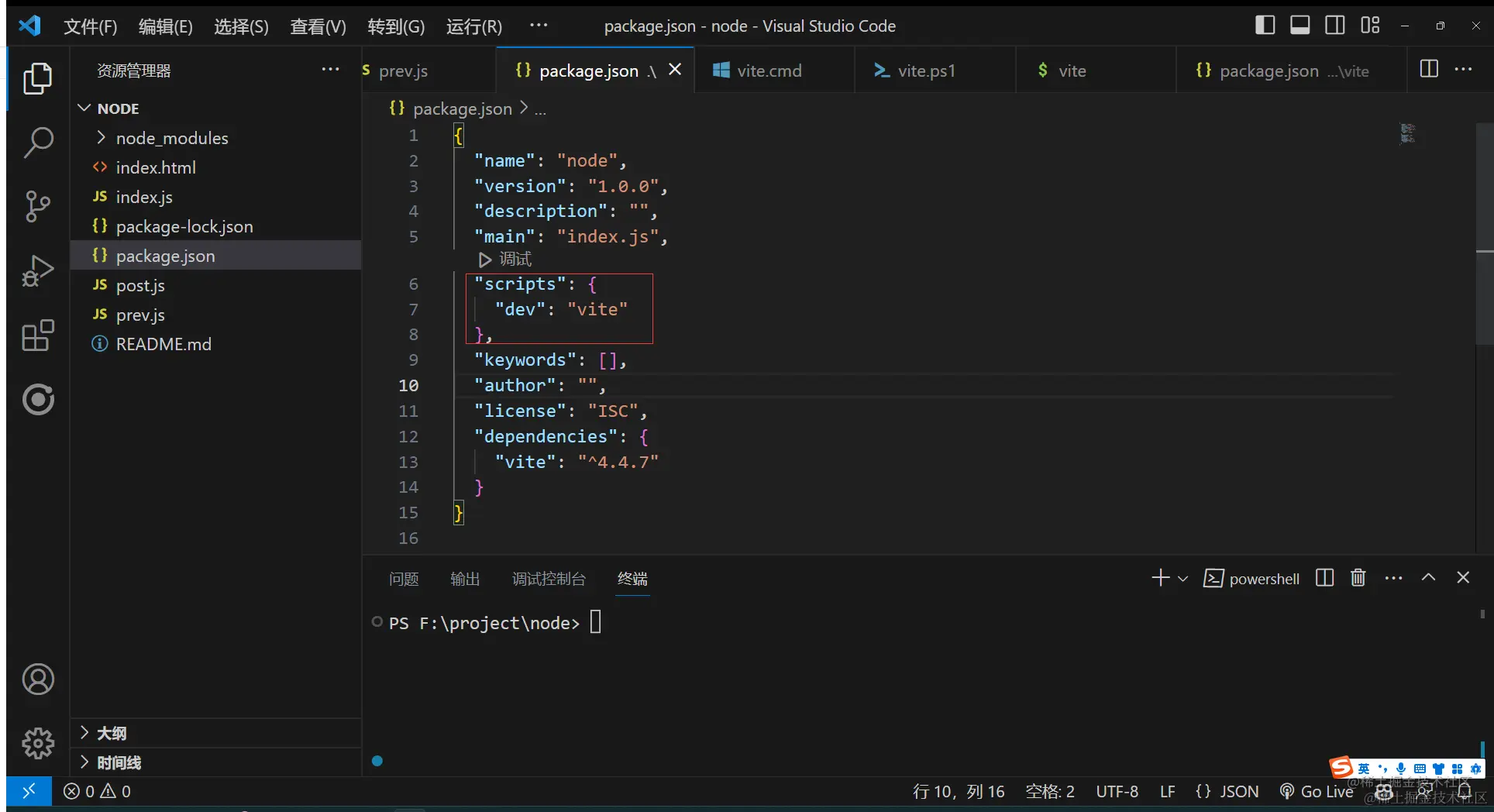Open the Search view in activity bar

click(37, 143)
